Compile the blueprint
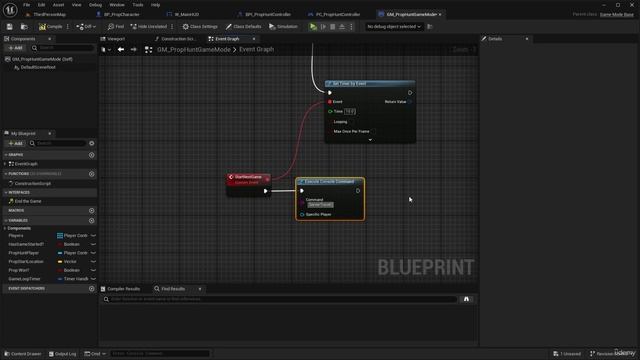The width and height of the screenshot is (640, 360). pyautogui.click(x=51, y=27)
